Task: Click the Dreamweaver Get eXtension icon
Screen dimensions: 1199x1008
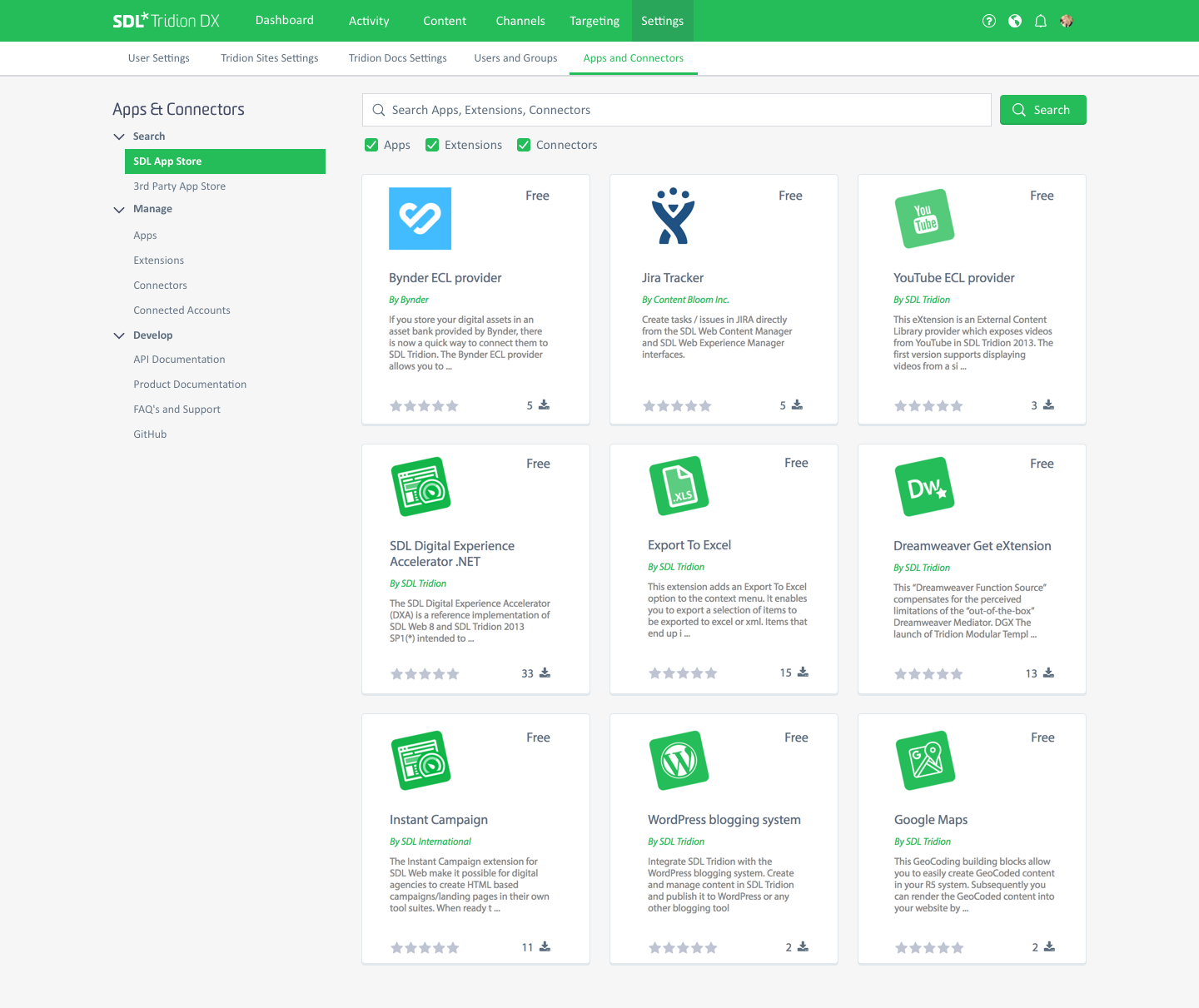Action: 924,486
